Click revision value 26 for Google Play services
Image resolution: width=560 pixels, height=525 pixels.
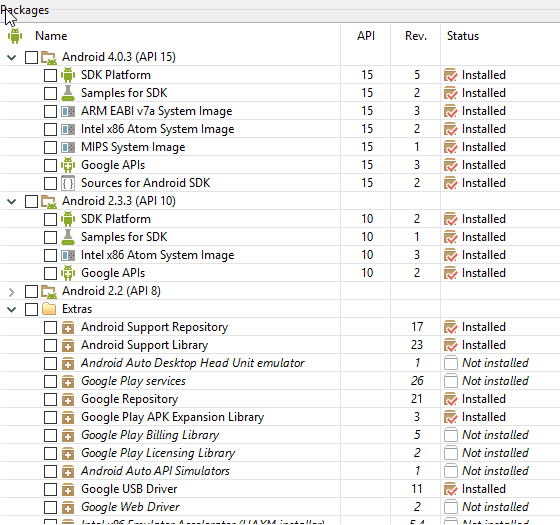tap(417, 381)
